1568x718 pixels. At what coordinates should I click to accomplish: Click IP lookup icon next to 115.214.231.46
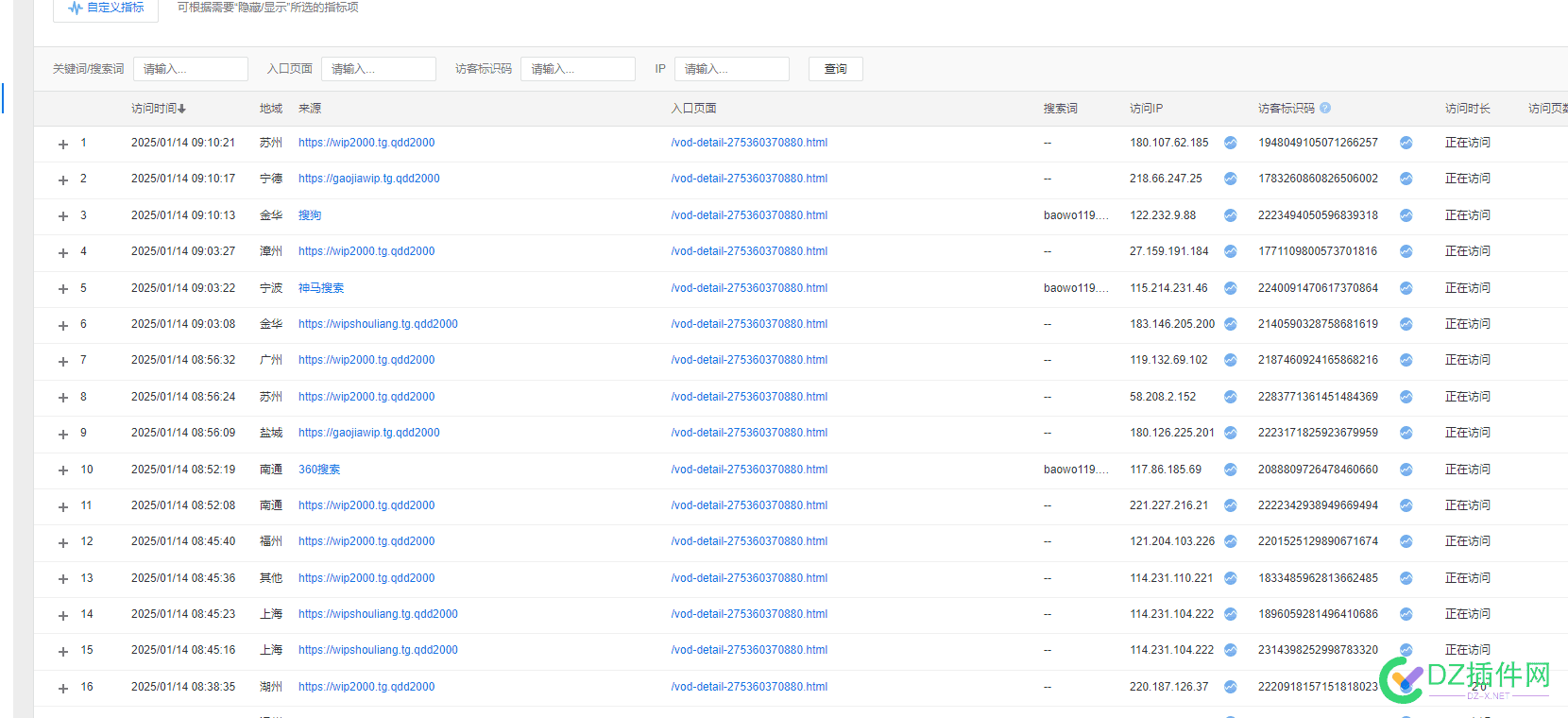[1231, 288]
